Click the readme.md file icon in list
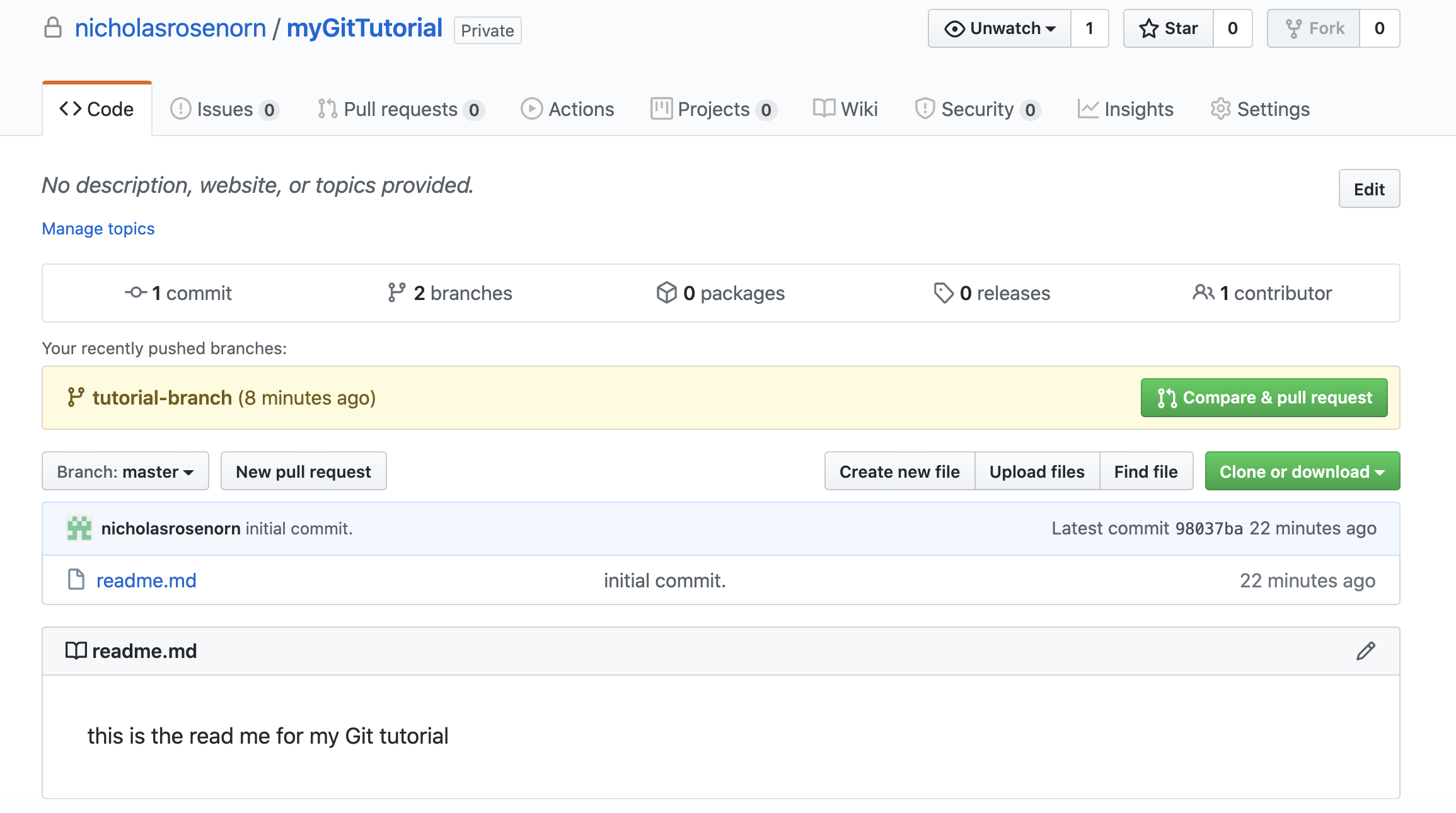Image resolution: width=1456 pixels, height=813 pixels. [76, 580]
